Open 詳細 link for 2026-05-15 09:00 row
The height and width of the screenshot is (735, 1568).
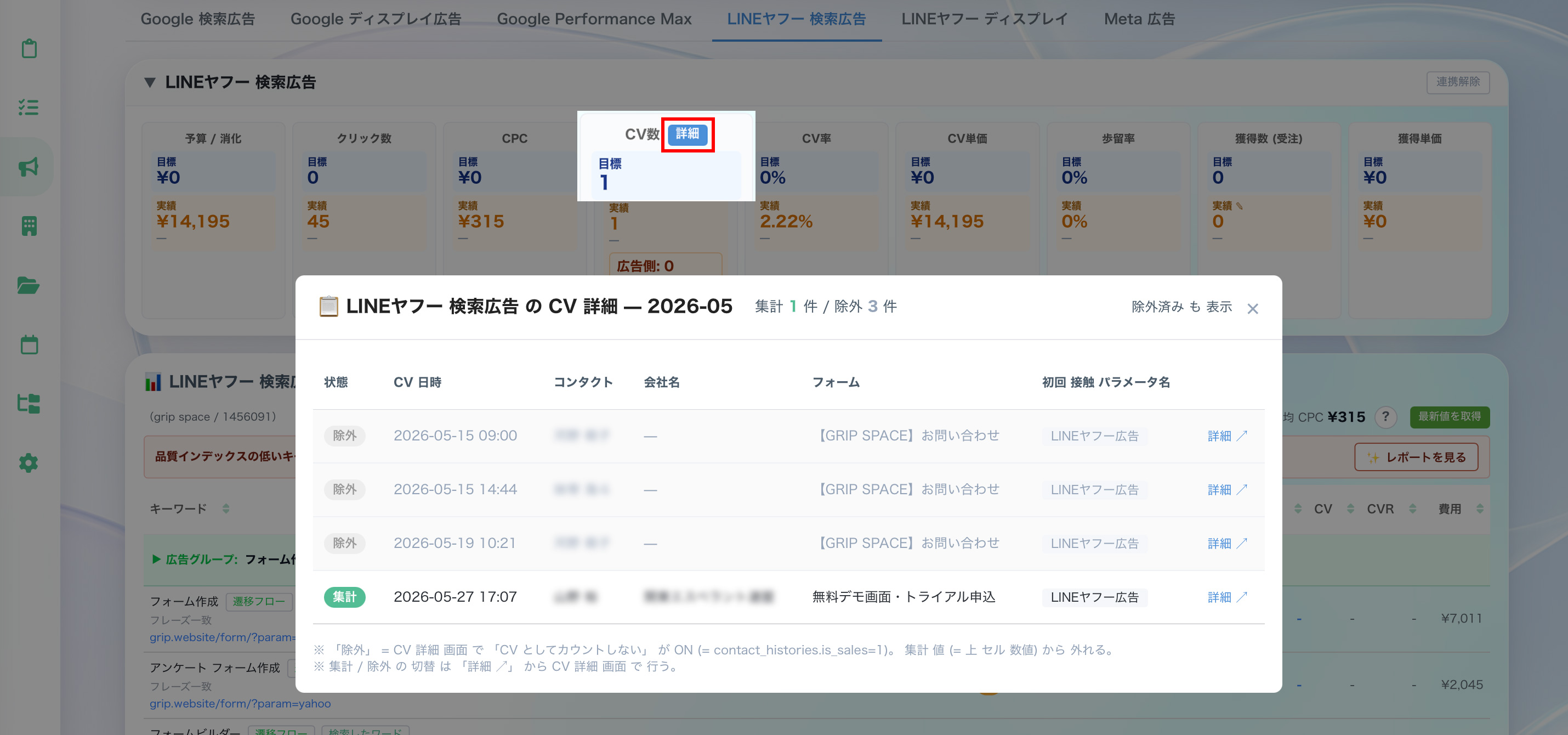[1227, 436]
